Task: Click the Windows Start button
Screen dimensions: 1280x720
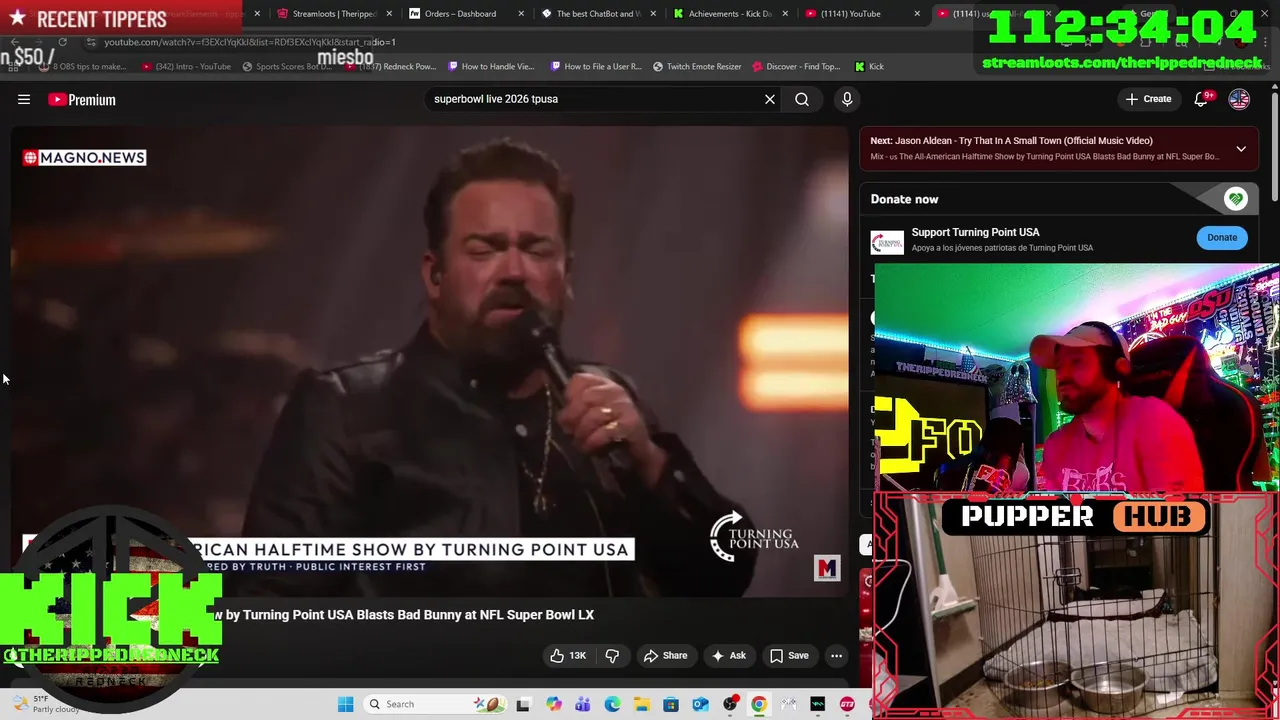Action: (x=346, y=704)
